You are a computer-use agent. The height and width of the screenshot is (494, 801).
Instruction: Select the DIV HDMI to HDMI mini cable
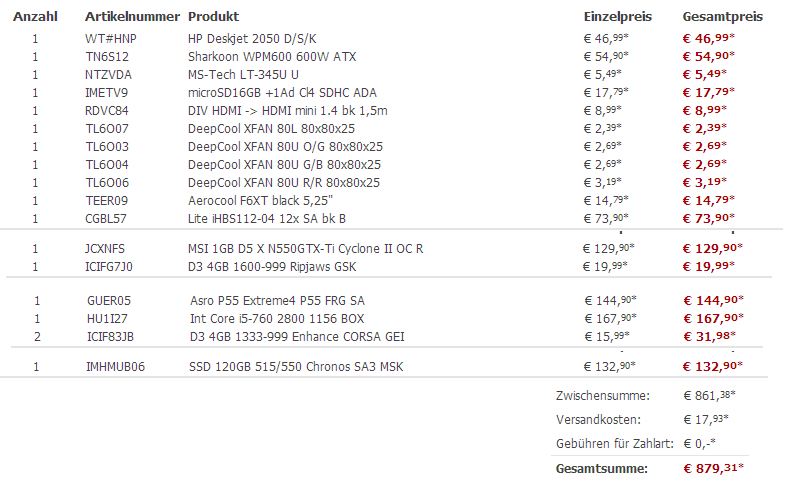[x=287, y=110]
